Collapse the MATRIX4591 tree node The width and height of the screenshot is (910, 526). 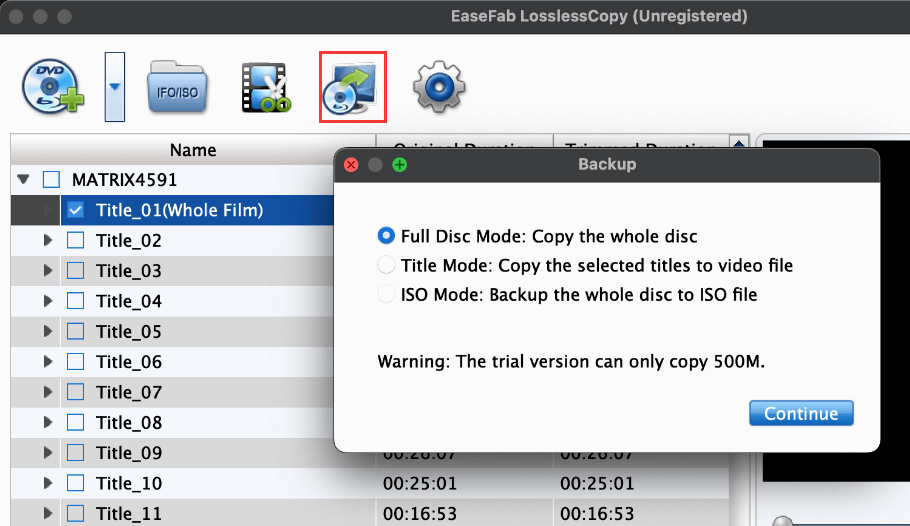23,179
